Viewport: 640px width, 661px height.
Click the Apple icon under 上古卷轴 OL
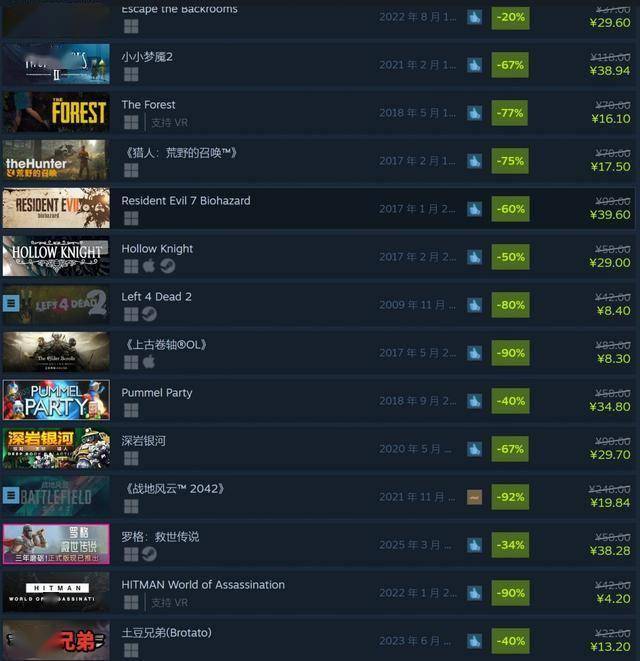tap(149, 362)
